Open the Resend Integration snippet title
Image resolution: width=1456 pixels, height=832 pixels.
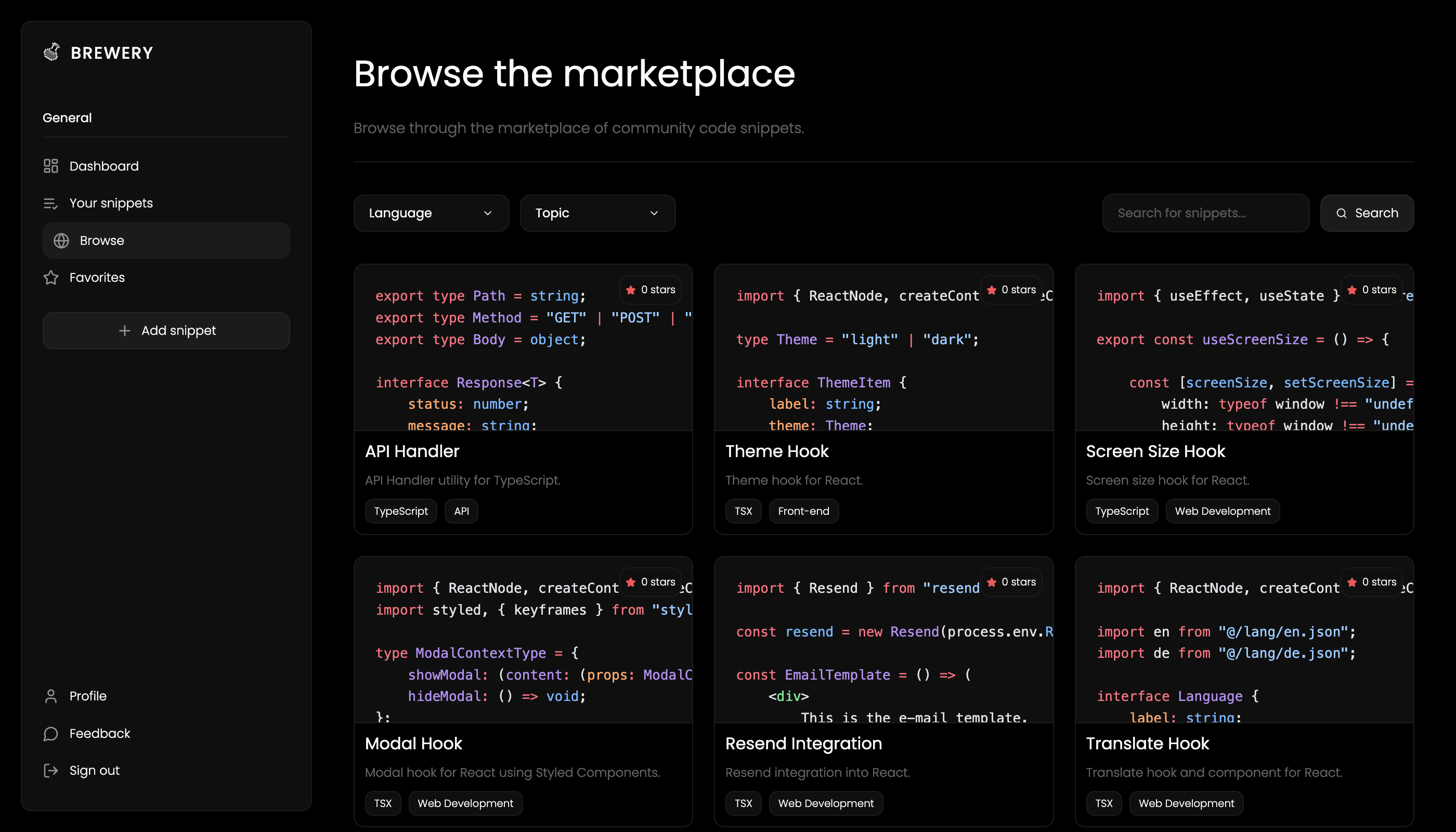click(x=803, y=744)
